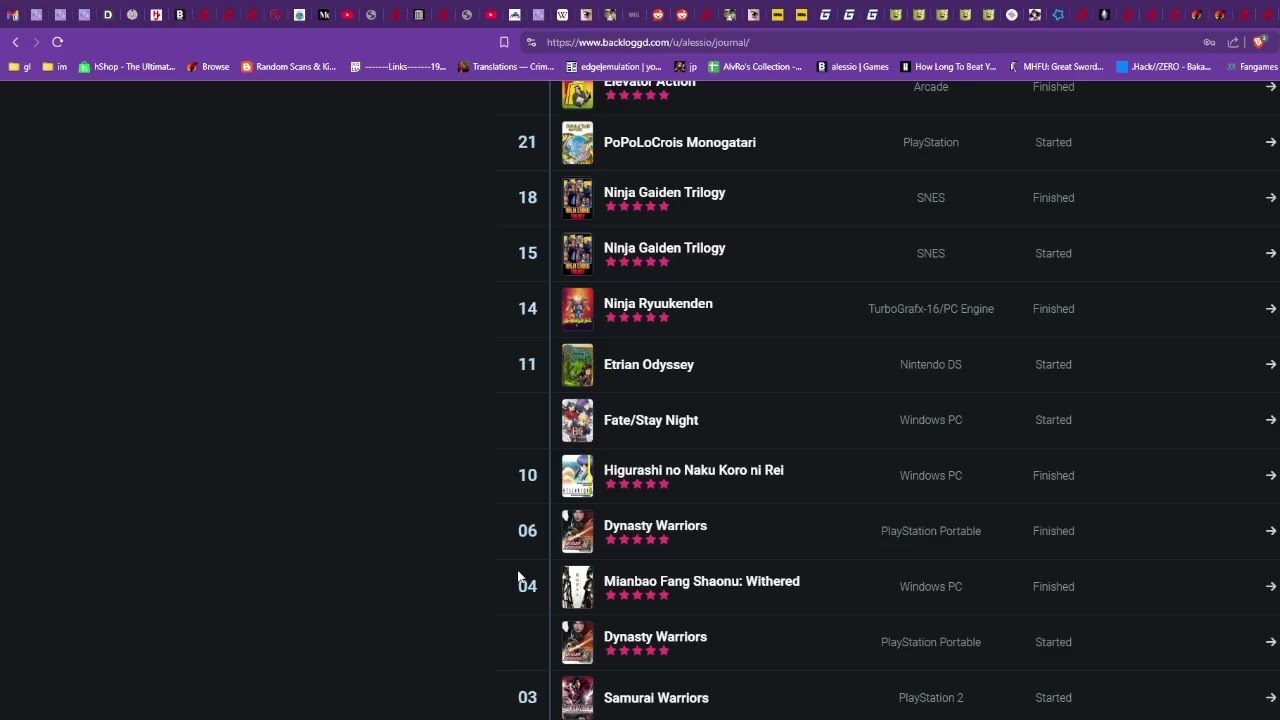Image resolution: width=1280 pixels, height=720 pixels.
Task: Open the Mianbao Fang Shaonu cover thumbnail
Action: [x=577, y=587]
